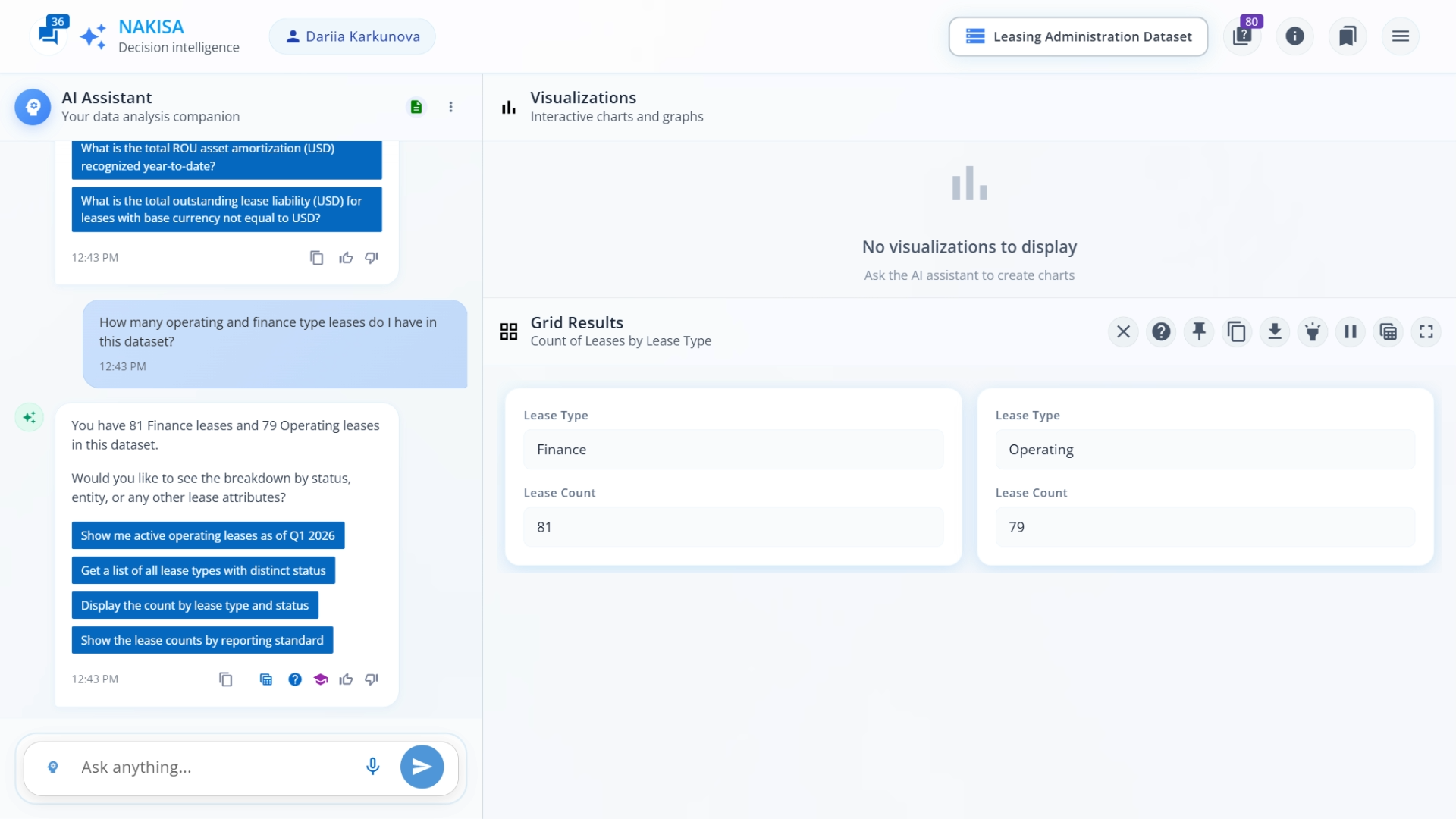
Task: Open the bookmarks icon in header
Action: (1348, 36)
